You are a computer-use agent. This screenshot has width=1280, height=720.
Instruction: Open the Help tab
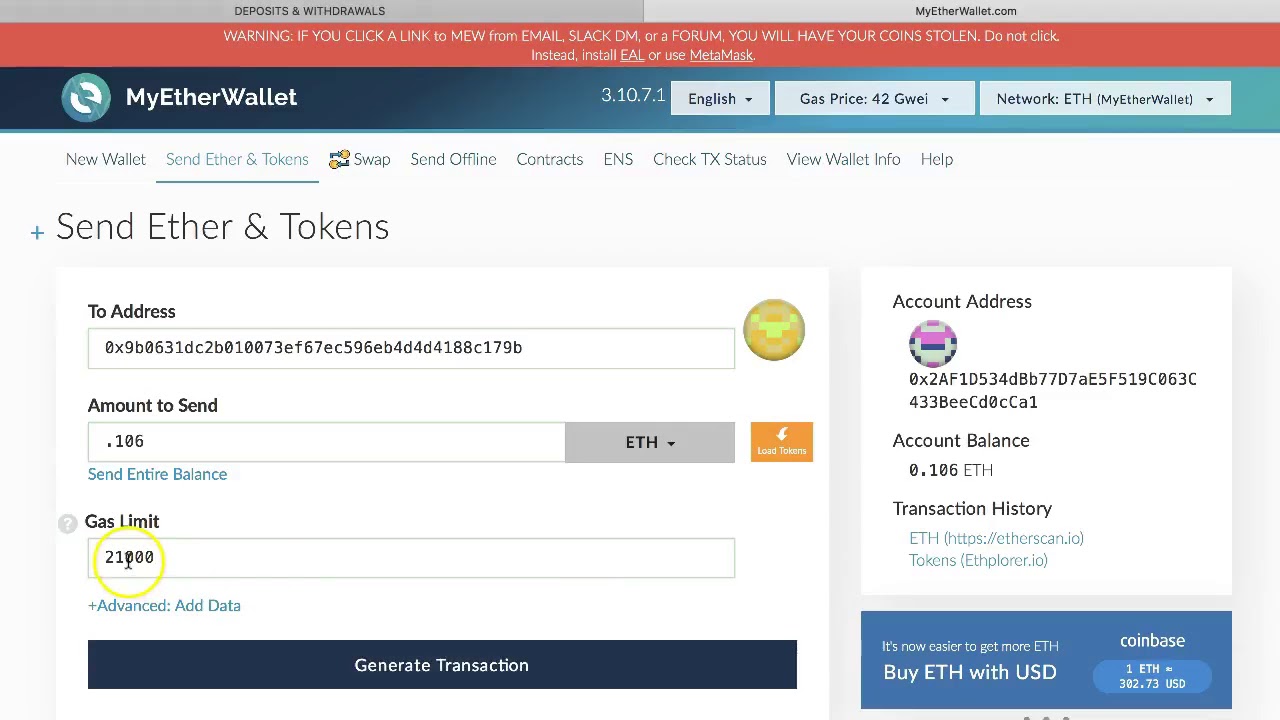pos(937,160)
